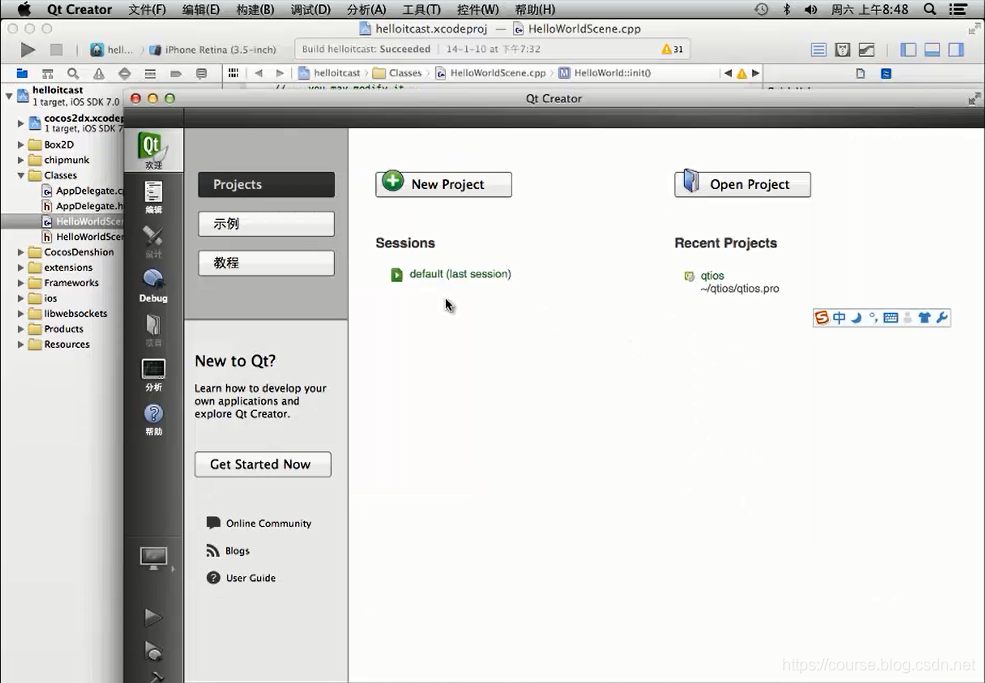985x683 pixels.
Task: Click the Open Project button
Action: click(x=743, y=184)
